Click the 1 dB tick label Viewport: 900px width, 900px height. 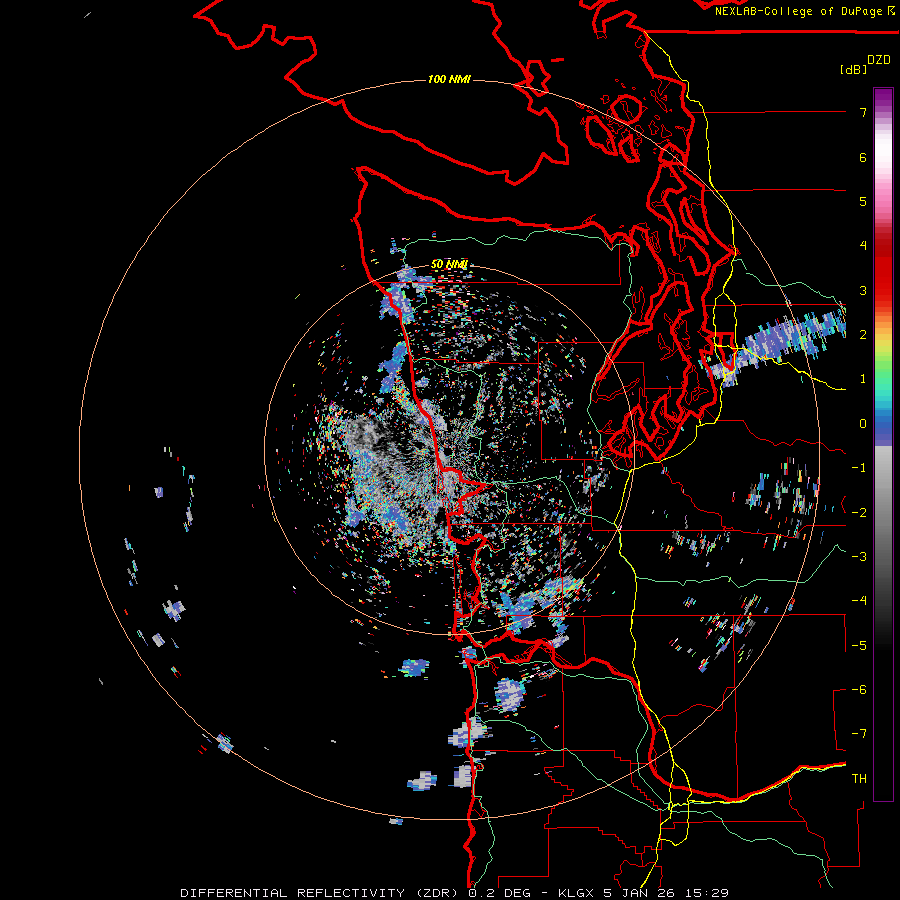[863, 379]
